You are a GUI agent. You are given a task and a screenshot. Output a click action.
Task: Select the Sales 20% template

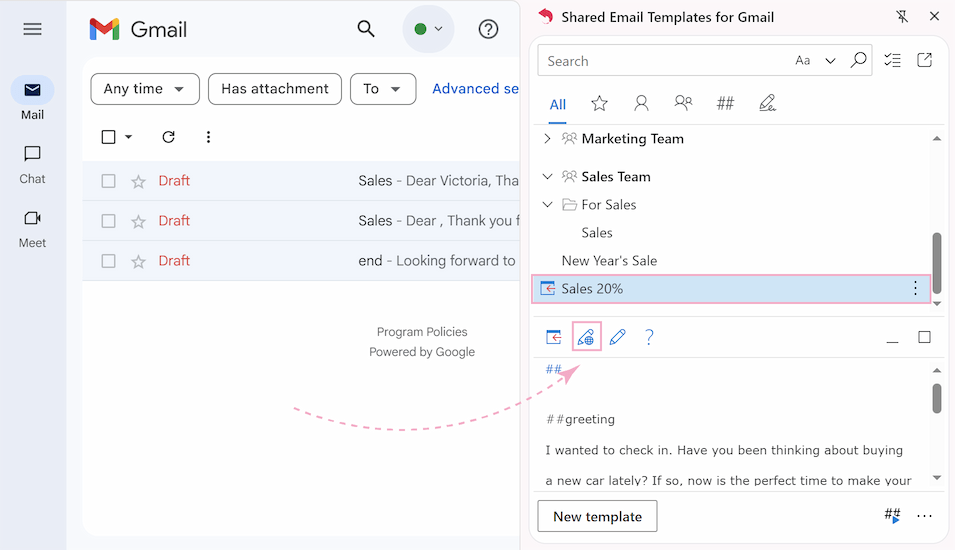(731, 289)
